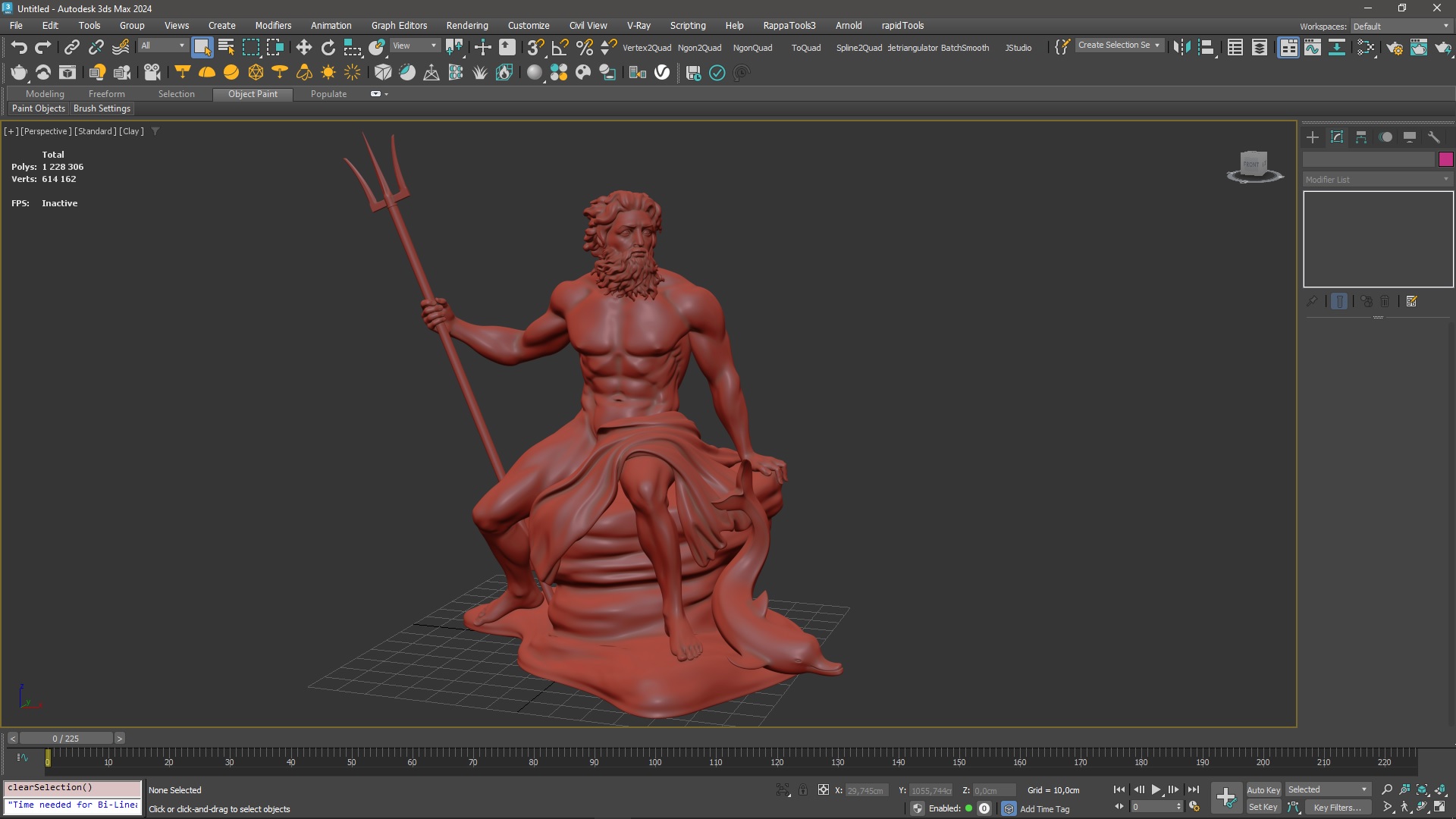Toggle the 3D Snaps button
Image resolution: width=1456 pixels, height=819 pixels.
pyautogui.click(x=535, y=47)
